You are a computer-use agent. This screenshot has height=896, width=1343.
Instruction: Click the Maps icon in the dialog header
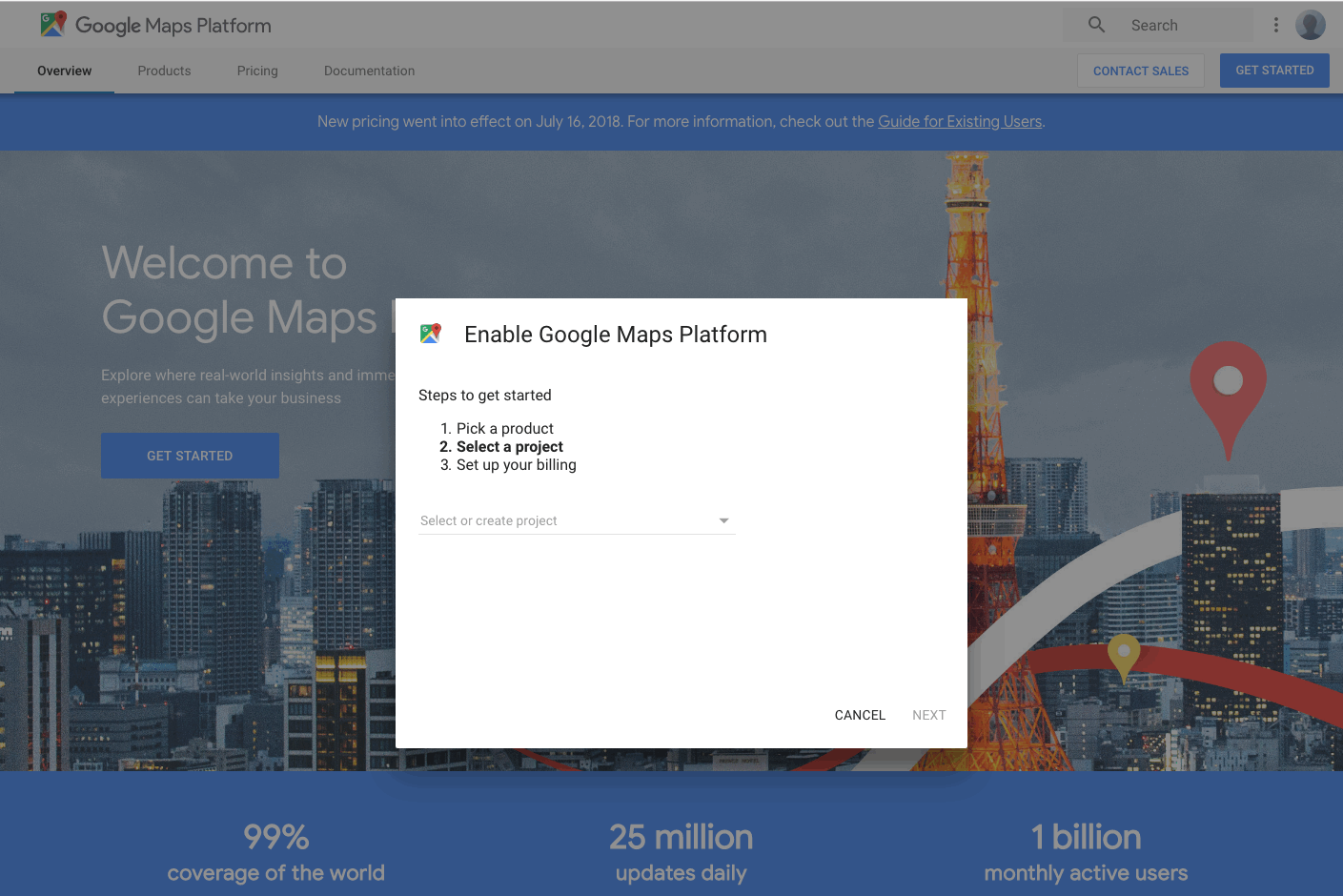(x=431, y=334)
